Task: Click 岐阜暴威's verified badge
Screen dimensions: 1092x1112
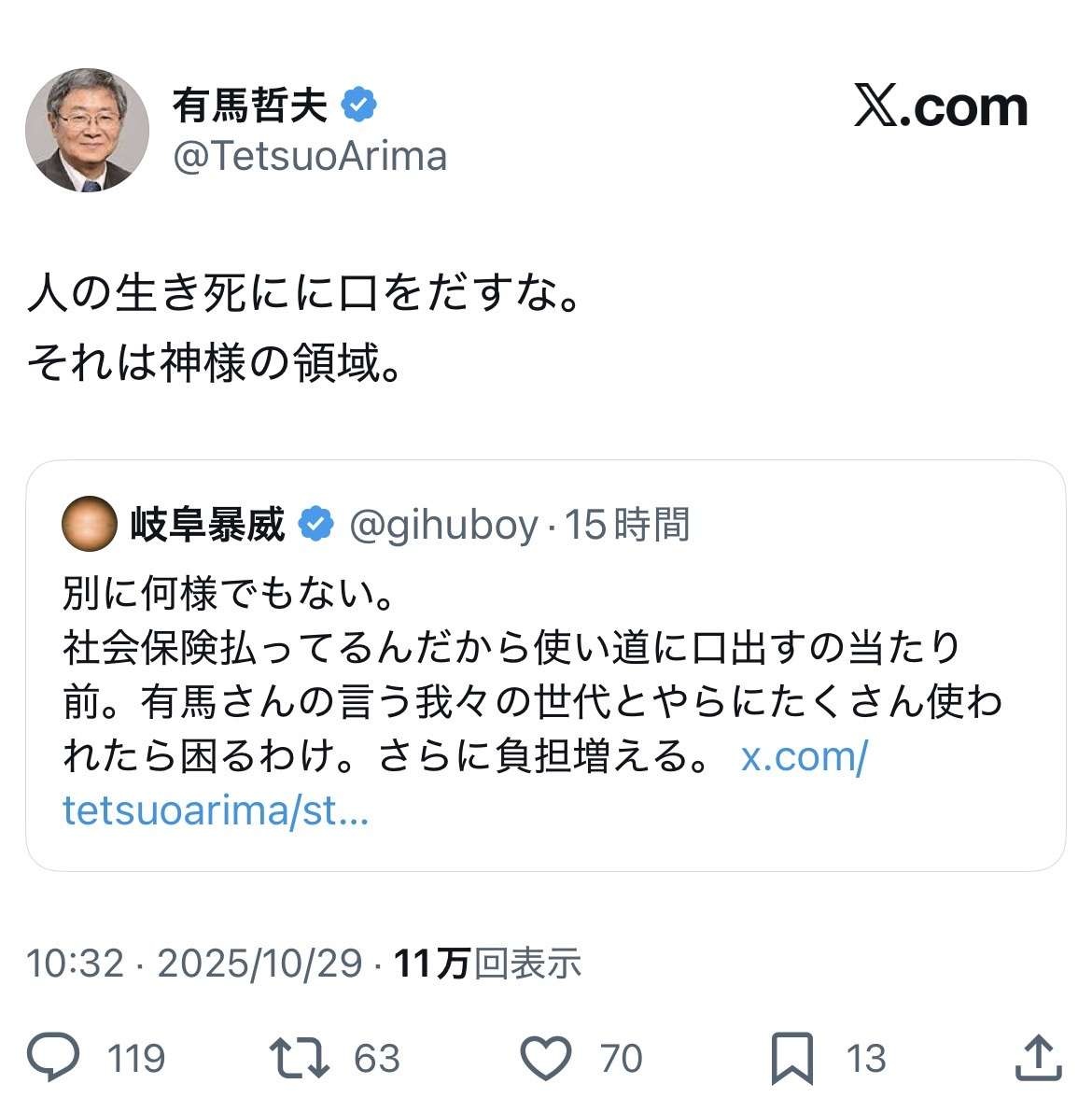Action: click(315, 525)
